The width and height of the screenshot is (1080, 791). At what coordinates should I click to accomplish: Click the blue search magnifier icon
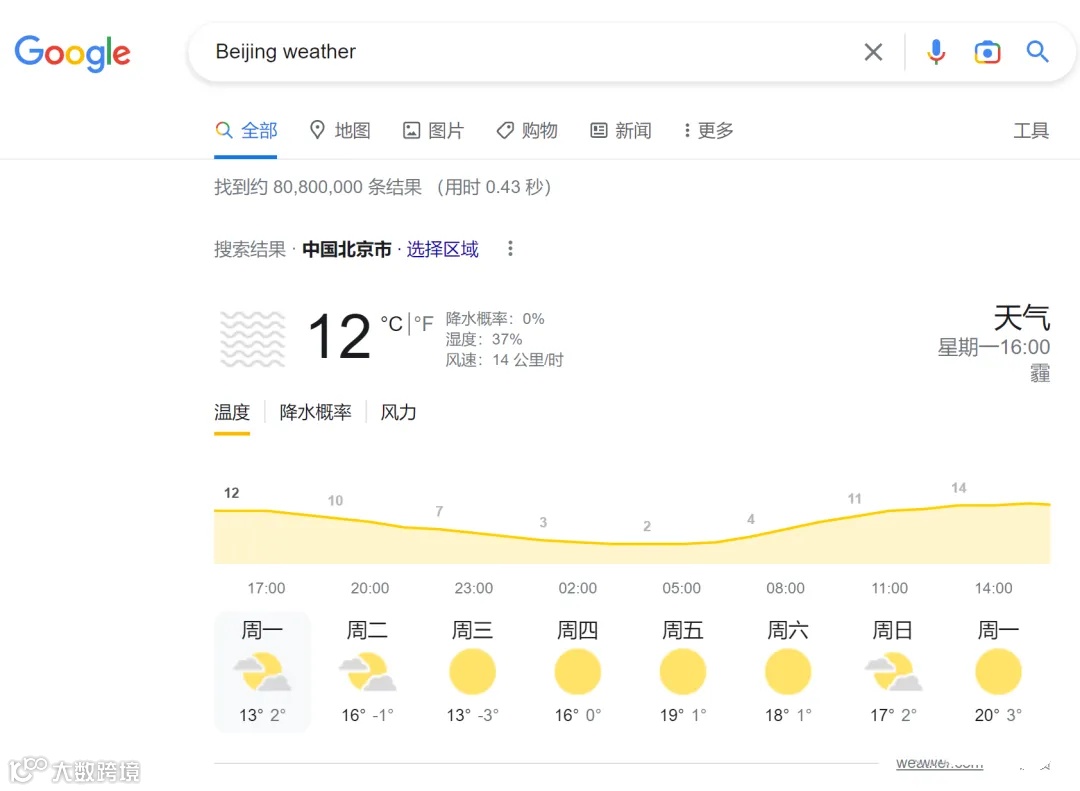(x=1038, y=52)
